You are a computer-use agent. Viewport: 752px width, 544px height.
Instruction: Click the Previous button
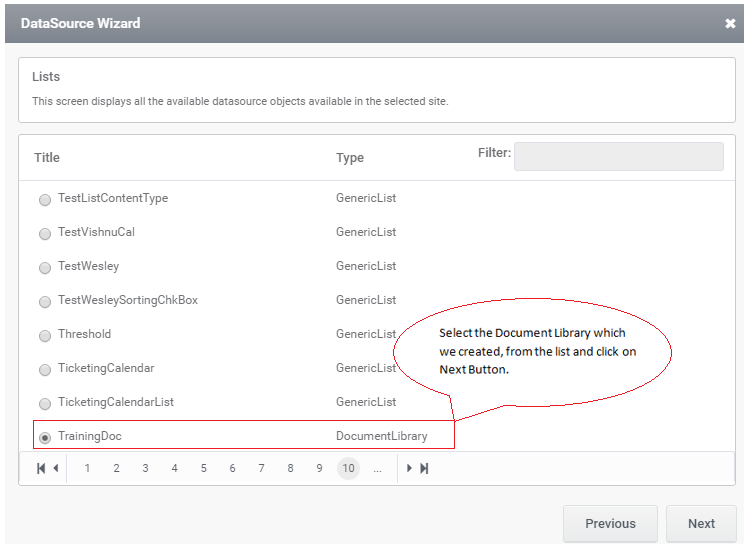click(610, 523)
